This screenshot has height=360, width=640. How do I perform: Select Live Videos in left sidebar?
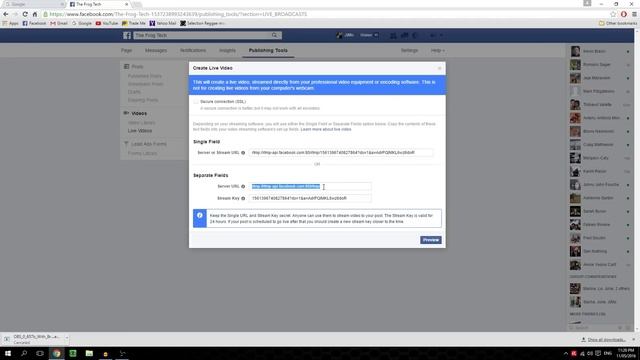tap(140, 131)
